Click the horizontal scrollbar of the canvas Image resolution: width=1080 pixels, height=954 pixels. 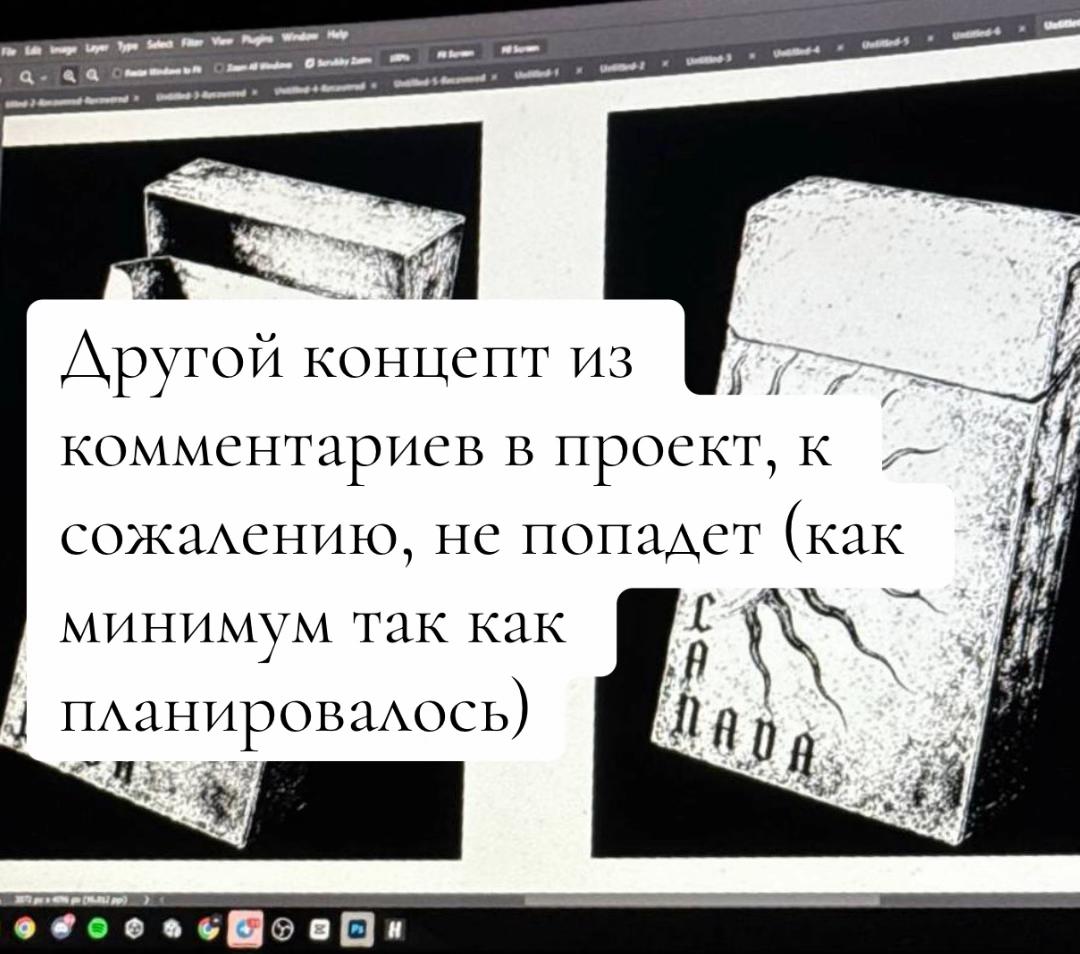702,900
